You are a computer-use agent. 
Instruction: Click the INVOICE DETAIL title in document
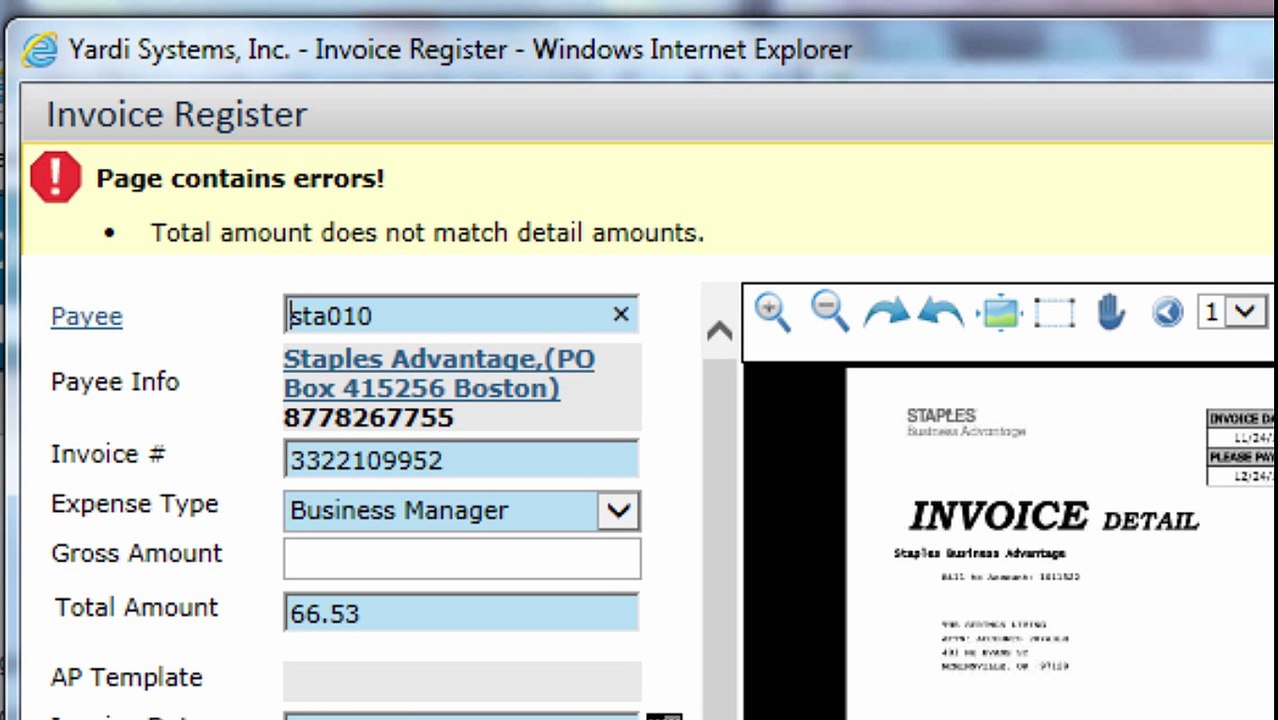[x=1053, y=517]
